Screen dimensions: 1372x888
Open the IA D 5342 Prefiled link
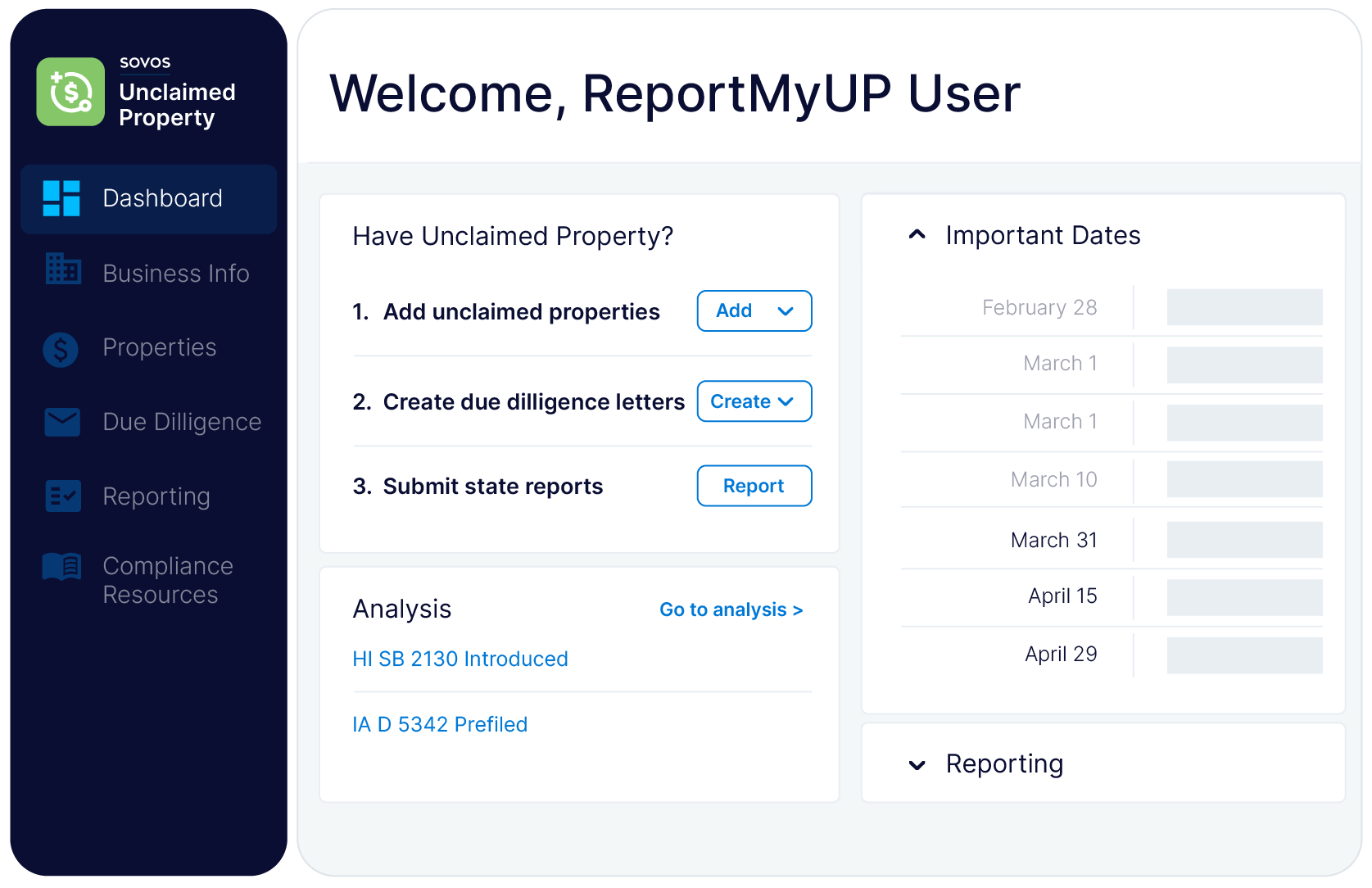pyautogui.click(x=440, y=724)
